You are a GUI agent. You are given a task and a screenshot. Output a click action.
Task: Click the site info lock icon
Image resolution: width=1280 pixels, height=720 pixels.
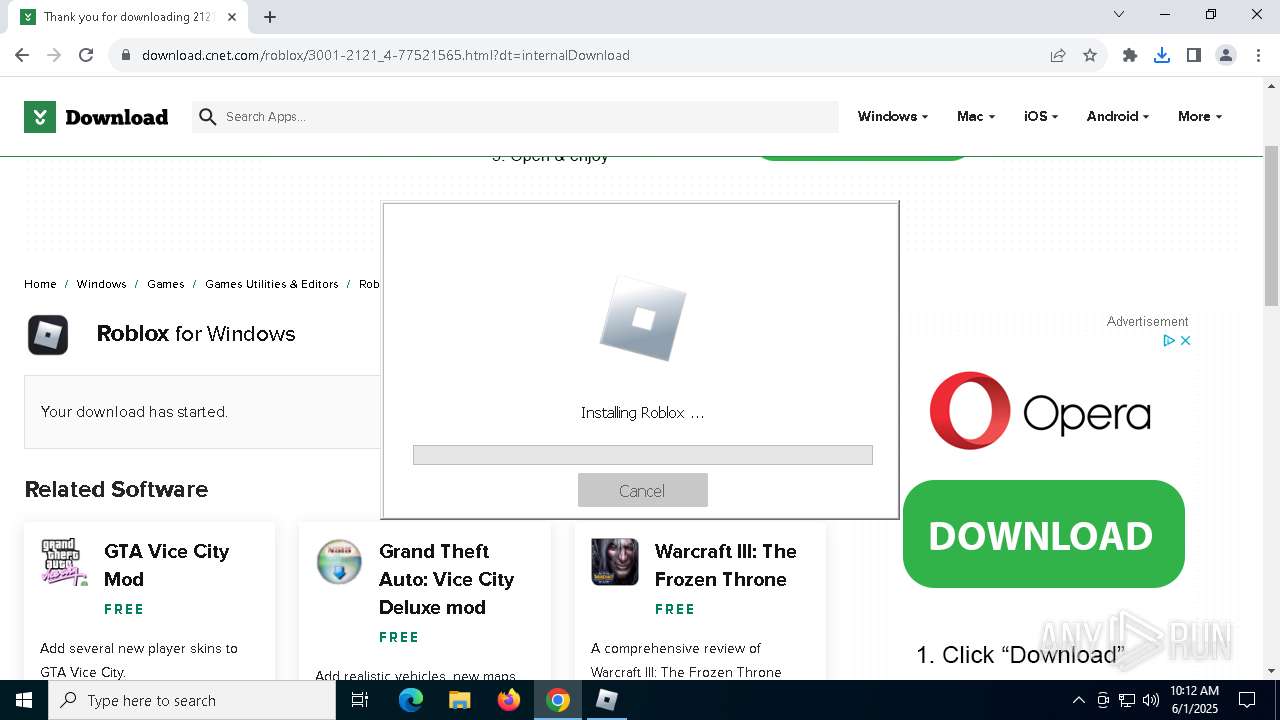125,55
